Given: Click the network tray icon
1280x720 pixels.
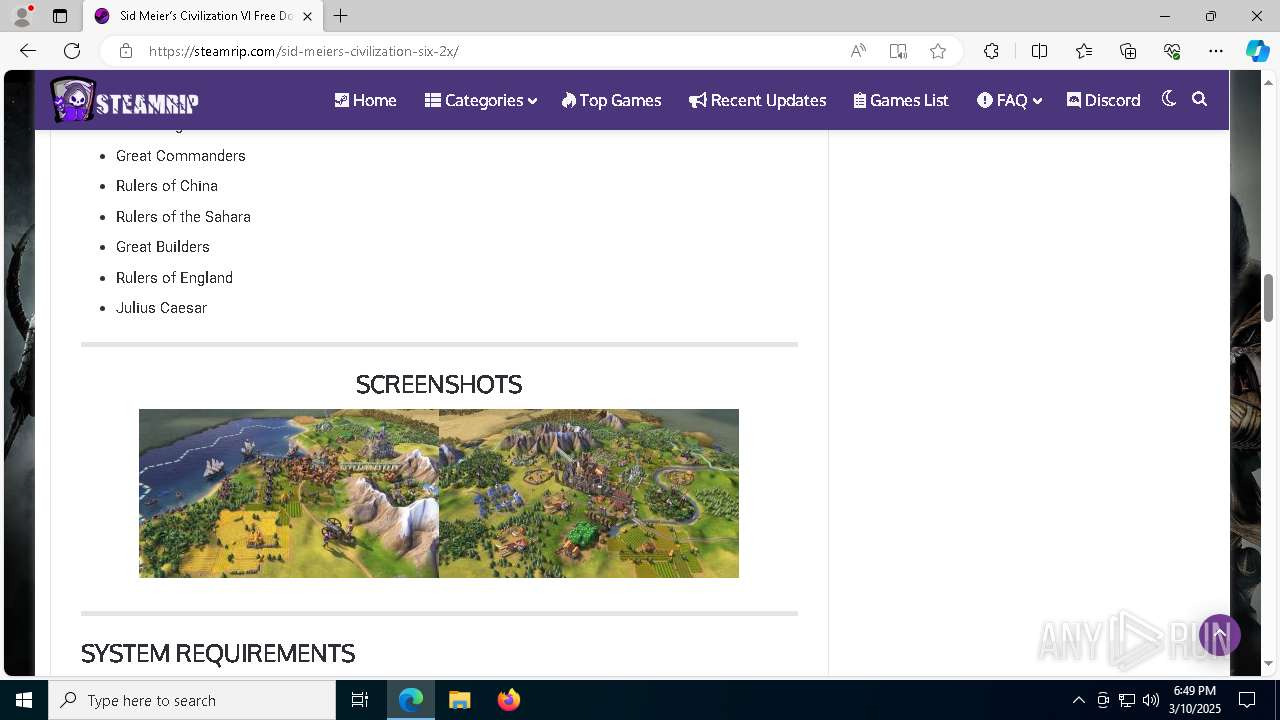Looking at the screenshot, I should [1127, 700].
